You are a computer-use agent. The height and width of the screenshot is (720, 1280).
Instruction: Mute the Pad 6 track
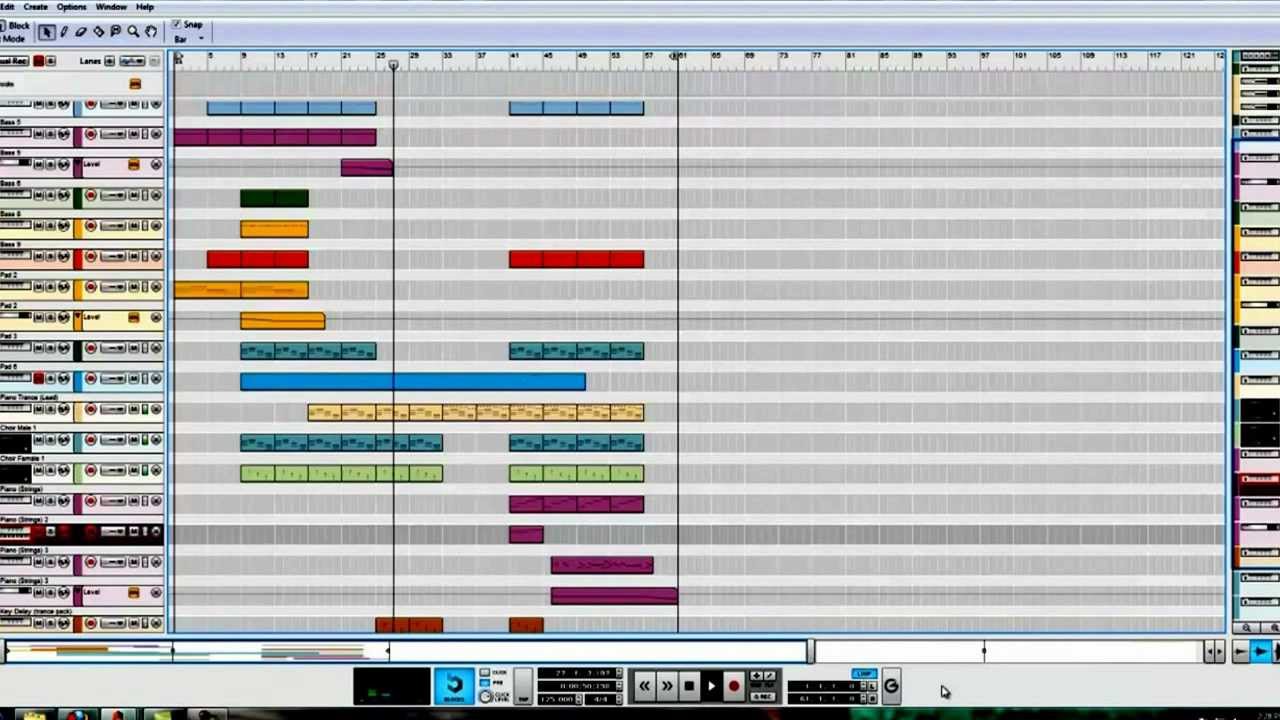click(39, 378)
